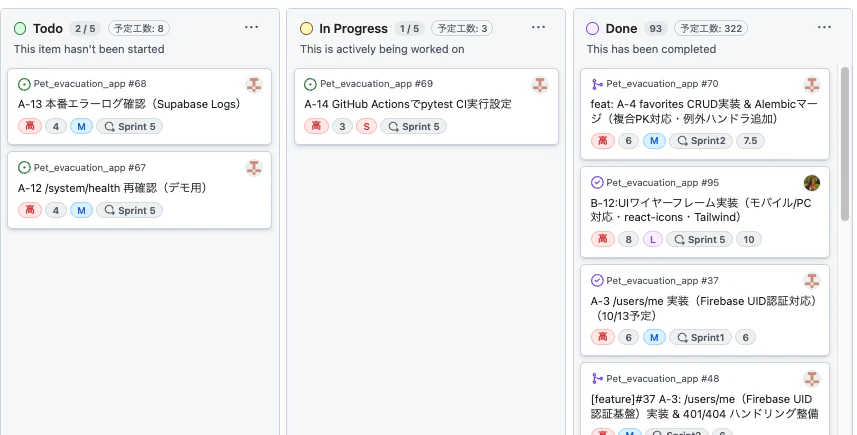Click the 7.5 actual hours label on #70
The height and width of the screenshot is (435, 857).
point(750,141)
